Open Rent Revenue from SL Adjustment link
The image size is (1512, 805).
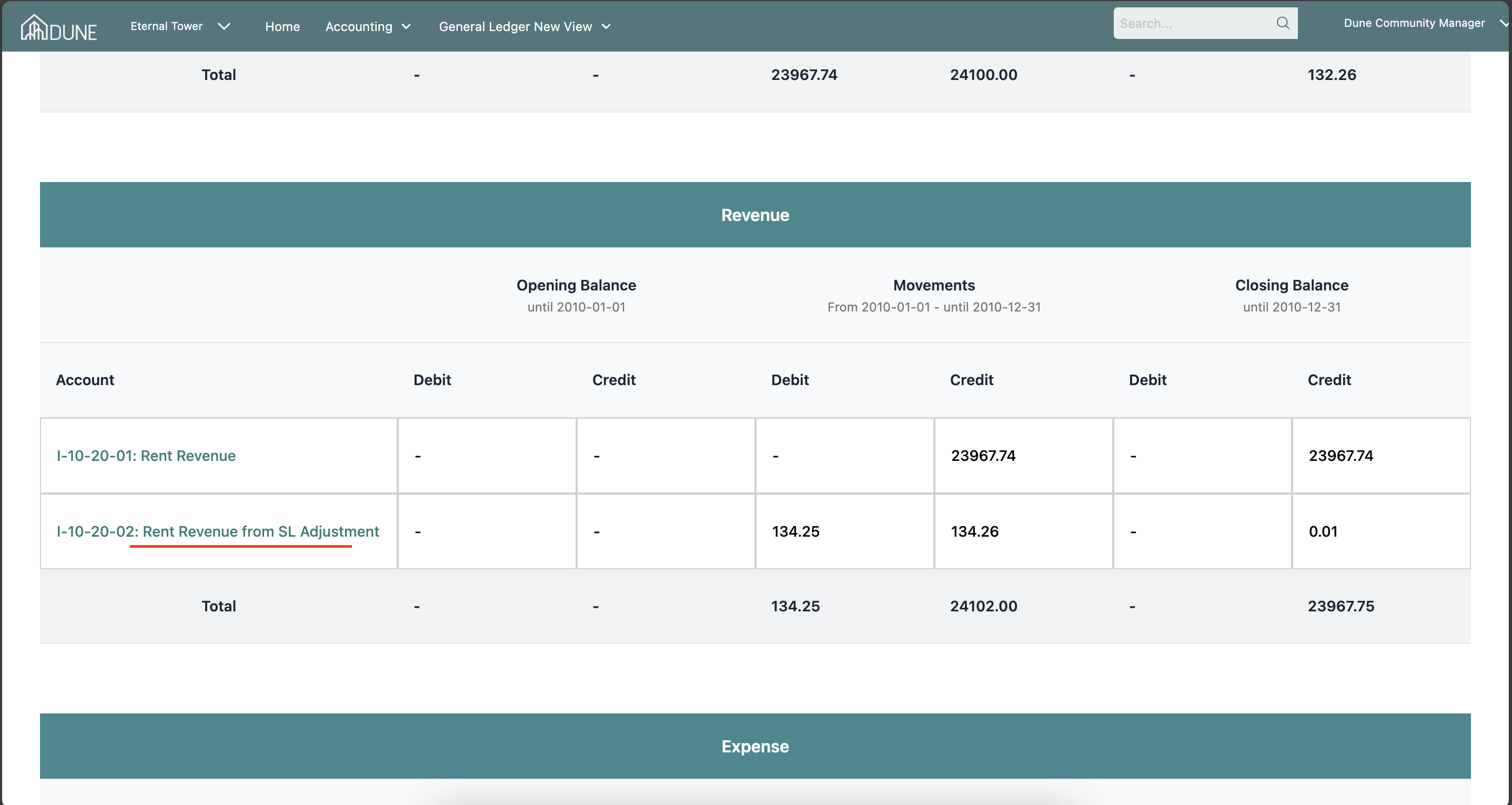[218, 531]
